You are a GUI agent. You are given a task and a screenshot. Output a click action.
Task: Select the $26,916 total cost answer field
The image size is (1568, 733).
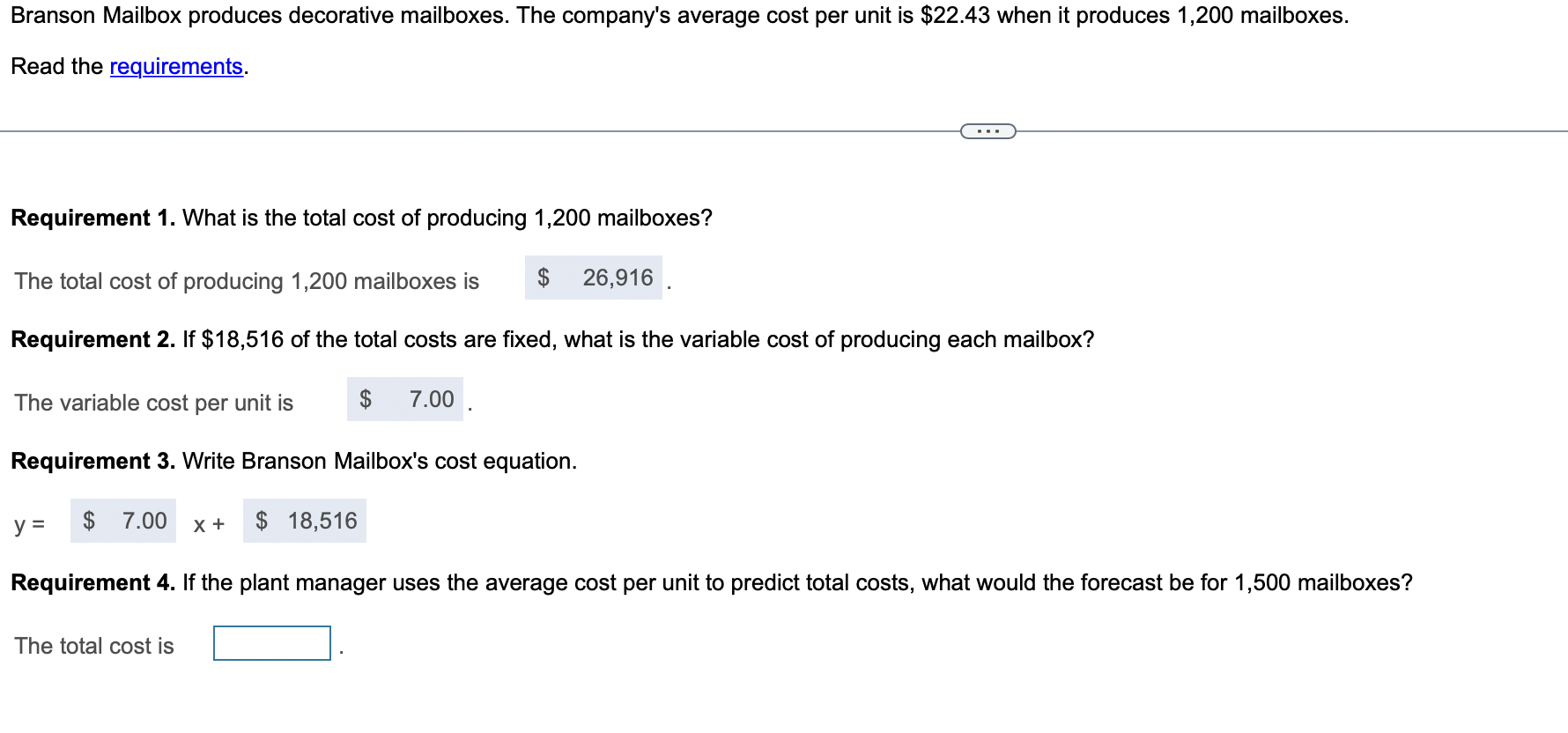595,278
